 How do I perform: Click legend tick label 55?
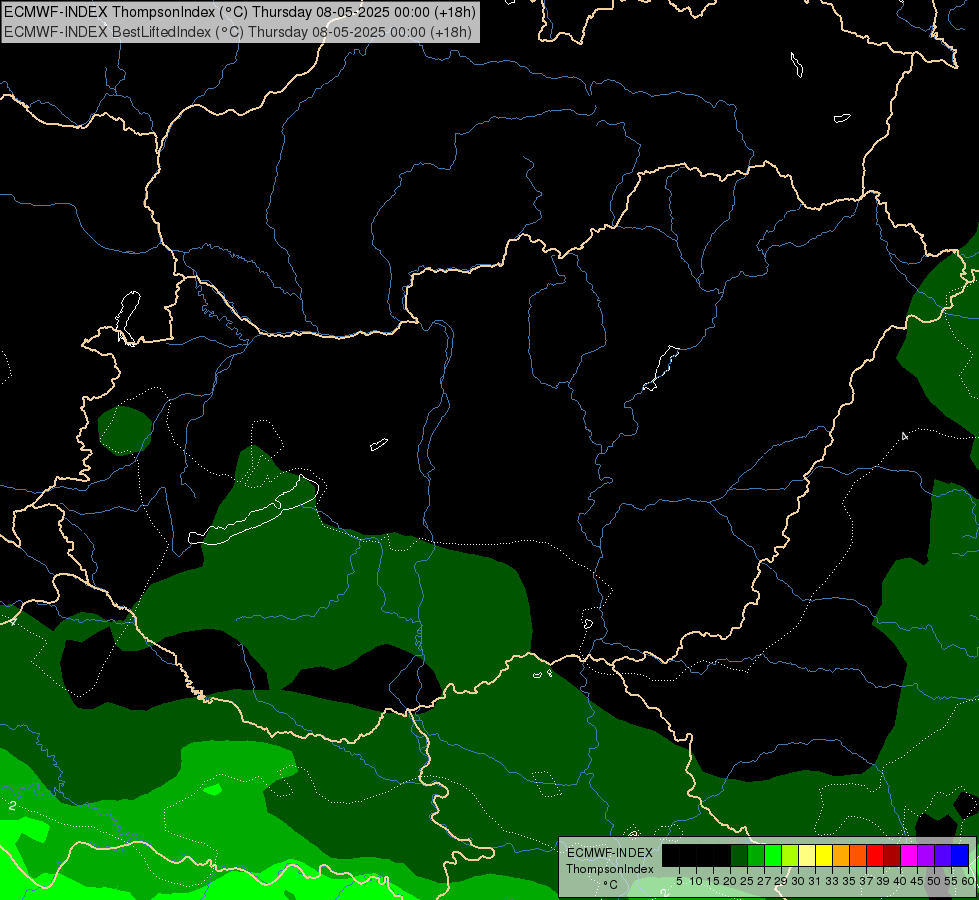(951, 881)
